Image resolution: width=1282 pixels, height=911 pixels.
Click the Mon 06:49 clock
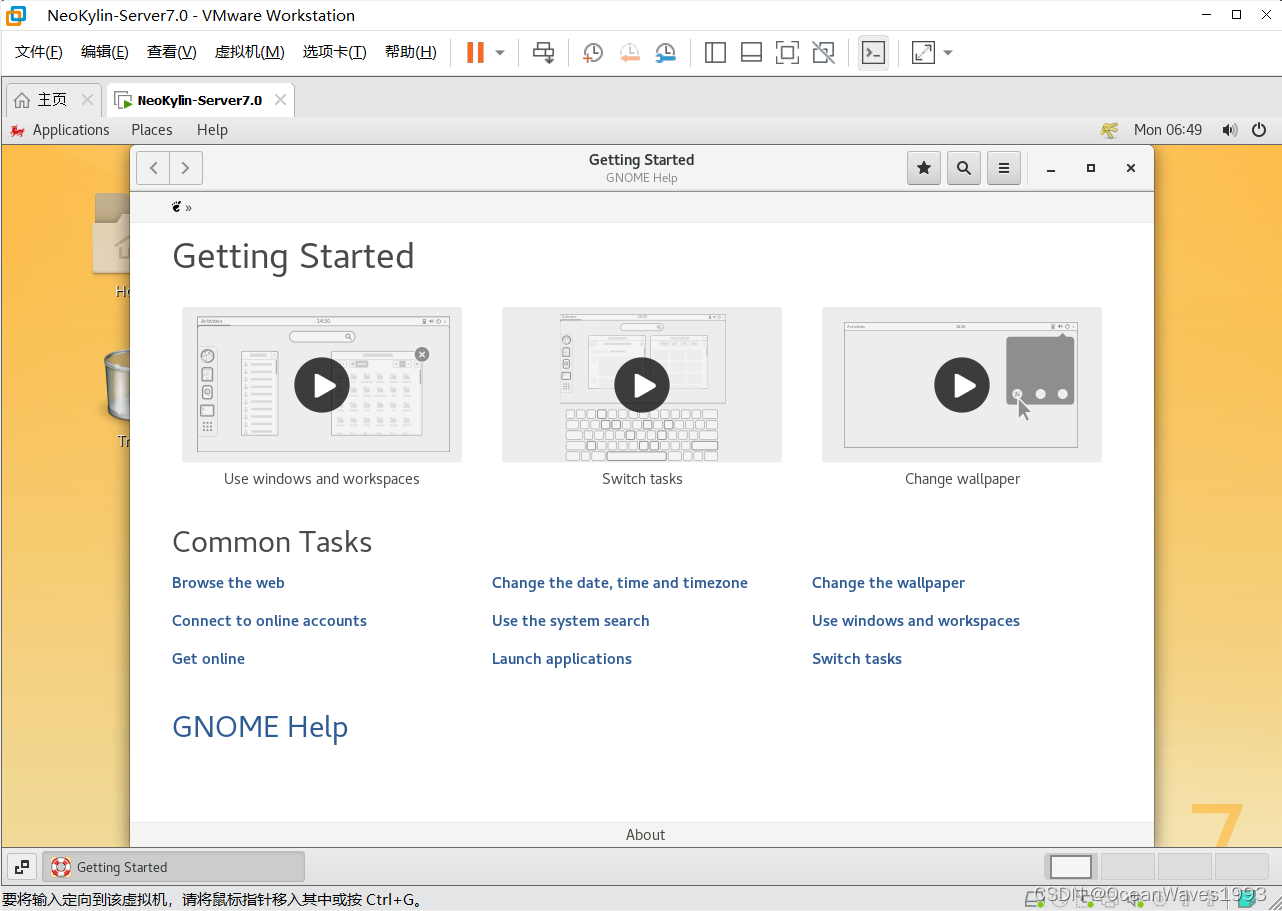tap(1168, 130)
